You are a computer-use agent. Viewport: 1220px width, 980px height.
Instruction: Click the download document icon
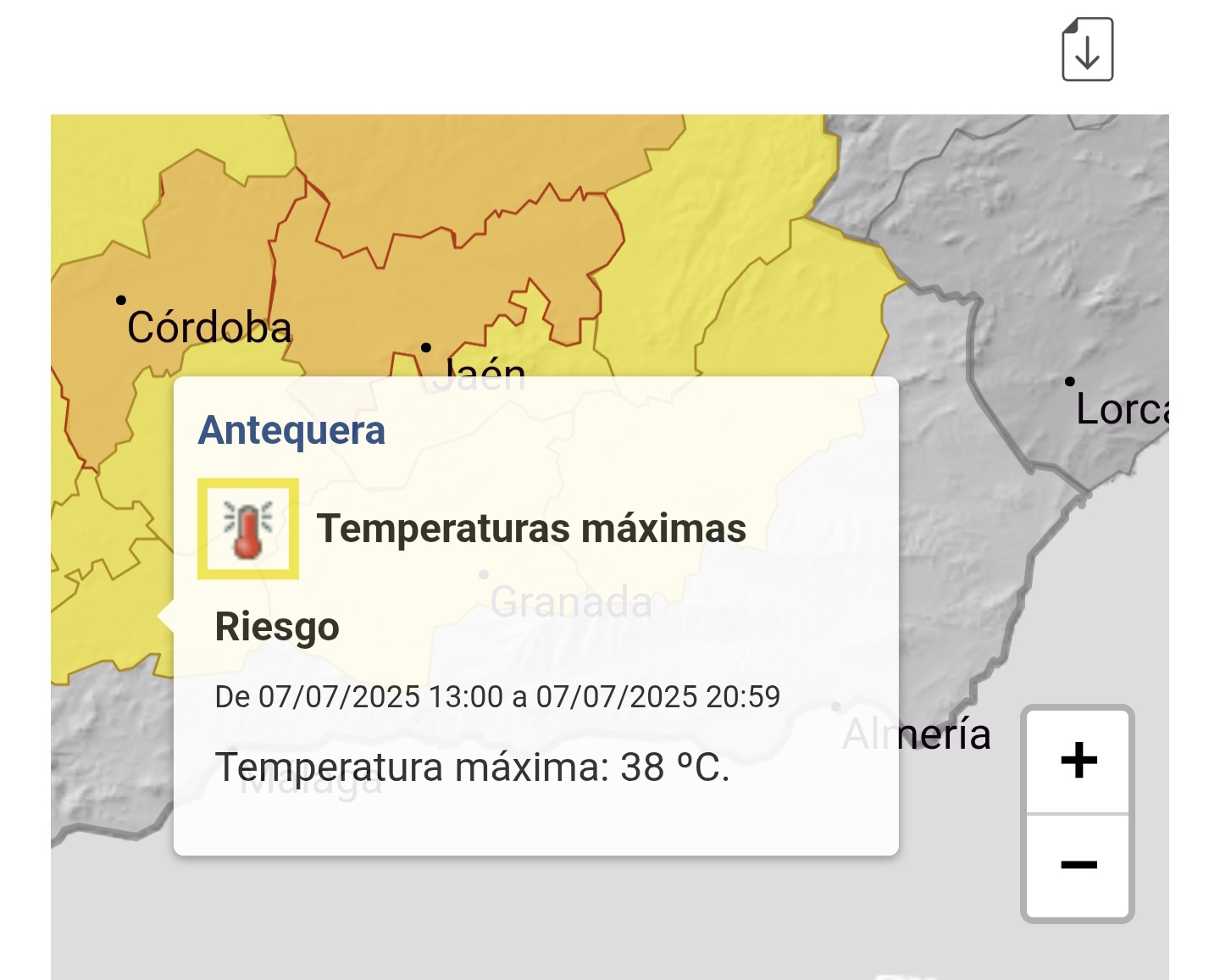(x=1088, y=49)
